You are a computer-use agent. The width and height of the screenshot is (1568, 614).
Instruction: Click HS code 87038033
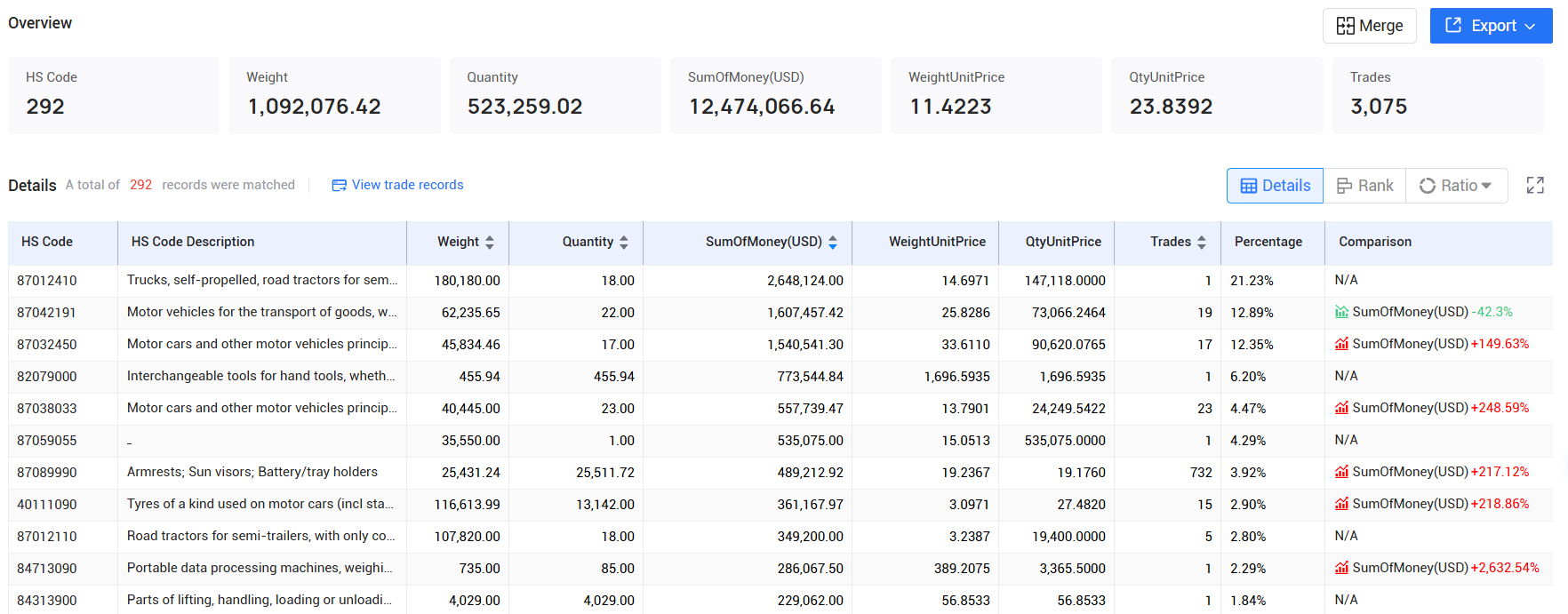pos(47,409)
